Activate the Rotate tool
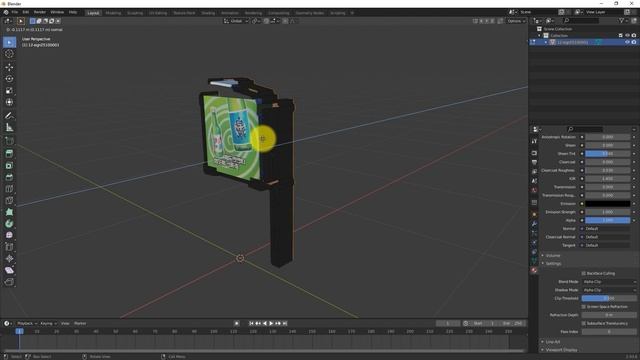640x360 pixels. [9, 79]
